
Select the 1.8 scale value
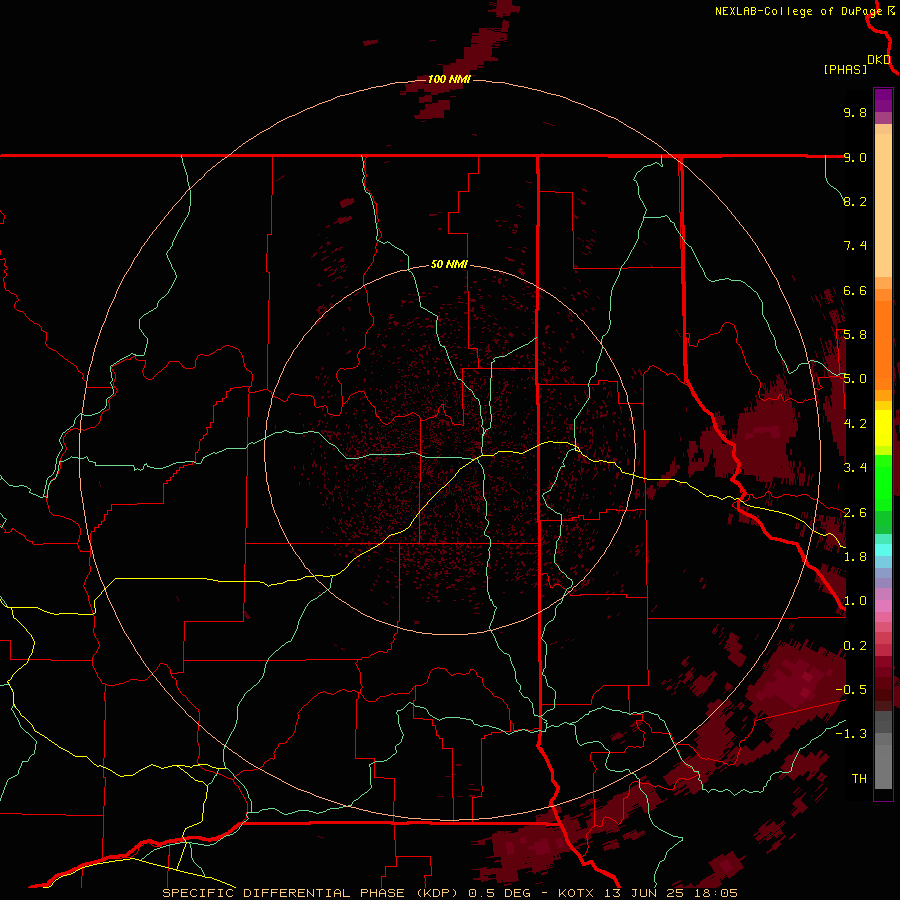[855, 556]
